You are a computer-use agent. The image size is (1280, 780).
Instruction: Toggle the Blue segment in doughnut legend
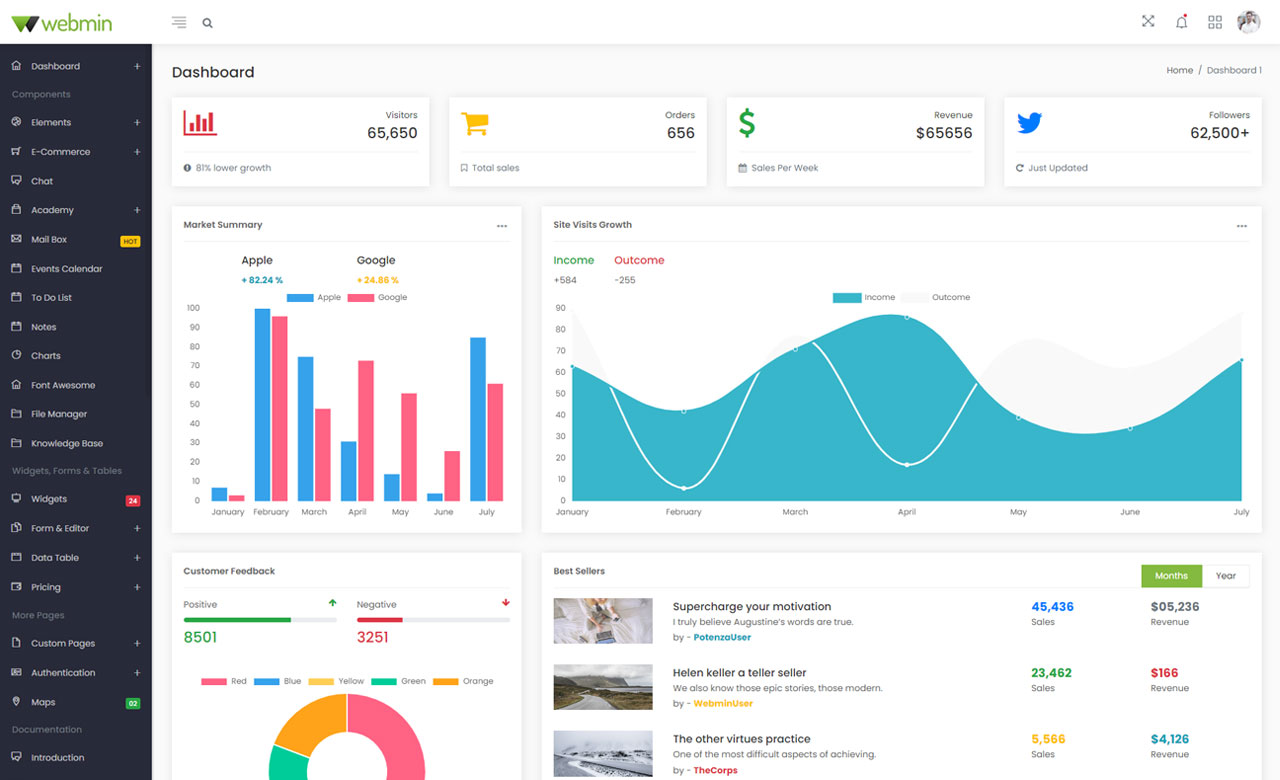click(278, 681)
